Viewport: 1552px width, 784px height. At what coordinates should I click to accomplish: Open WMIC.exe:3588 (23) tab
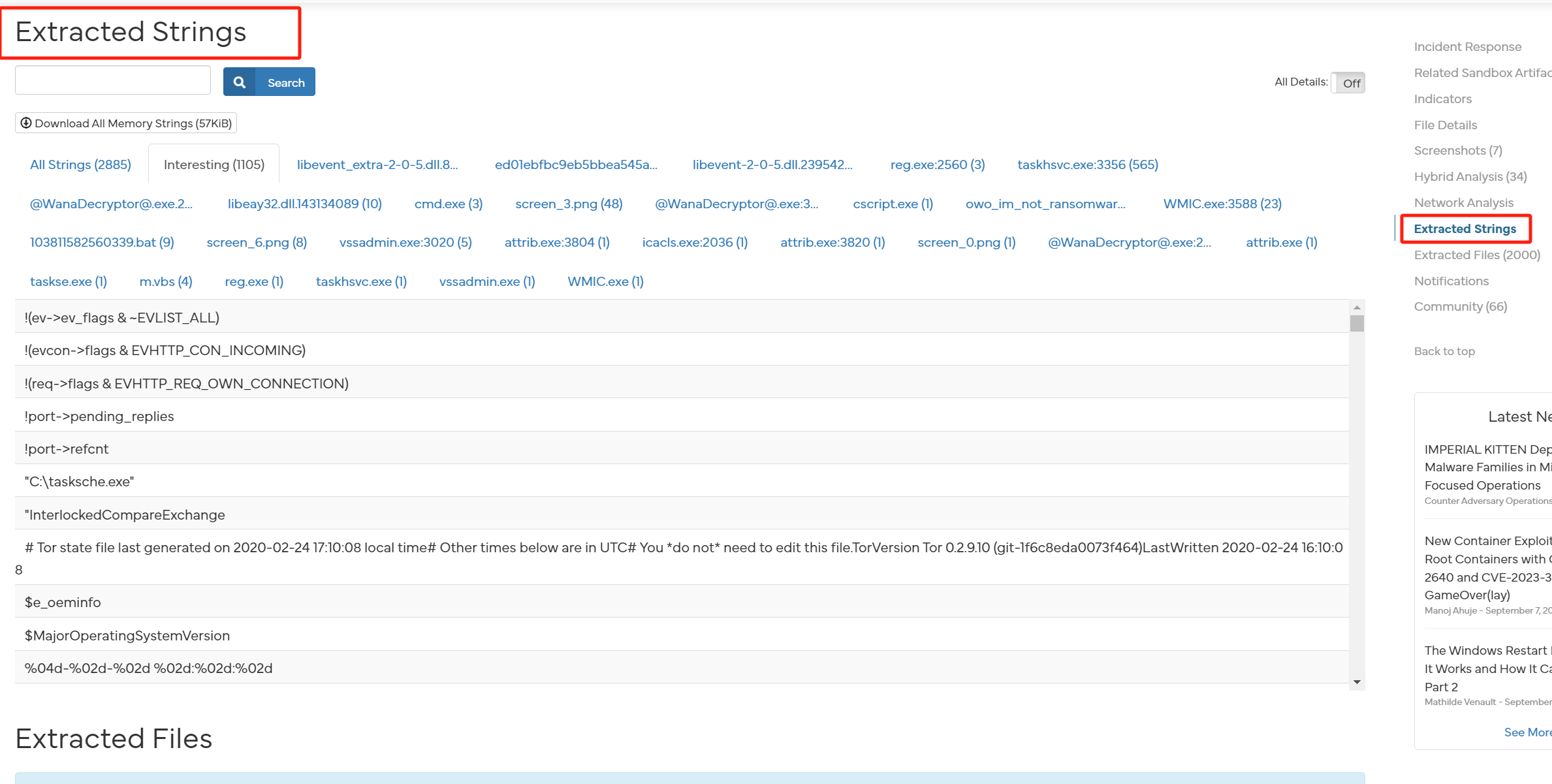click(1222, 204)
